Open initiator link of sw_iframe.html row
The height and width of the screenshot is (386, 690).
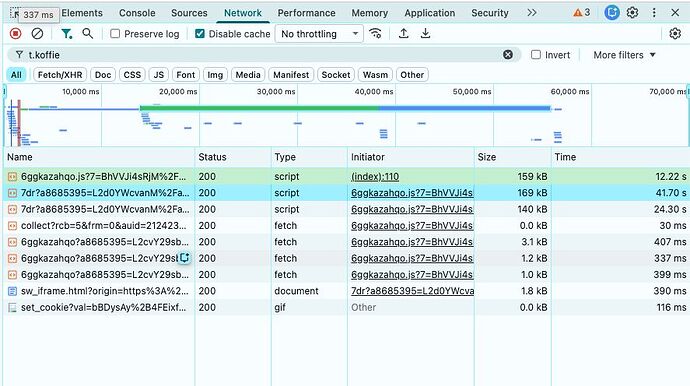[x=412, y=291]
